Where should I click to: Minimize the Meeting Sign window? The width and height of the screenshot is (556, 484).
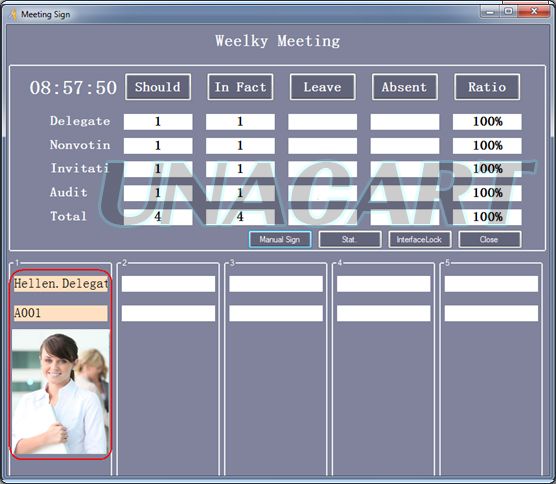490,12
